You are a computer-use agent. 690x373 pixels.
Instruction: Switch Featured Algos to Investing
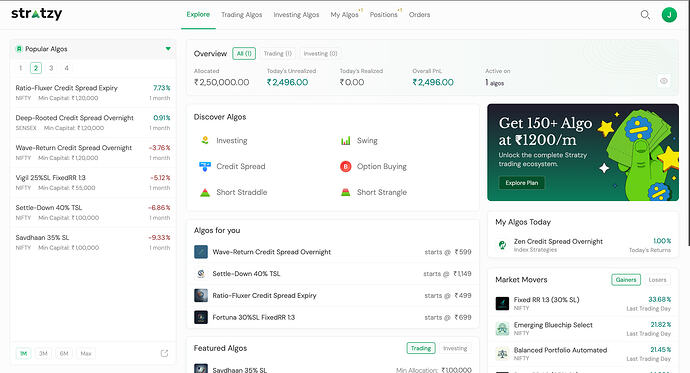[x=455, y=348]
